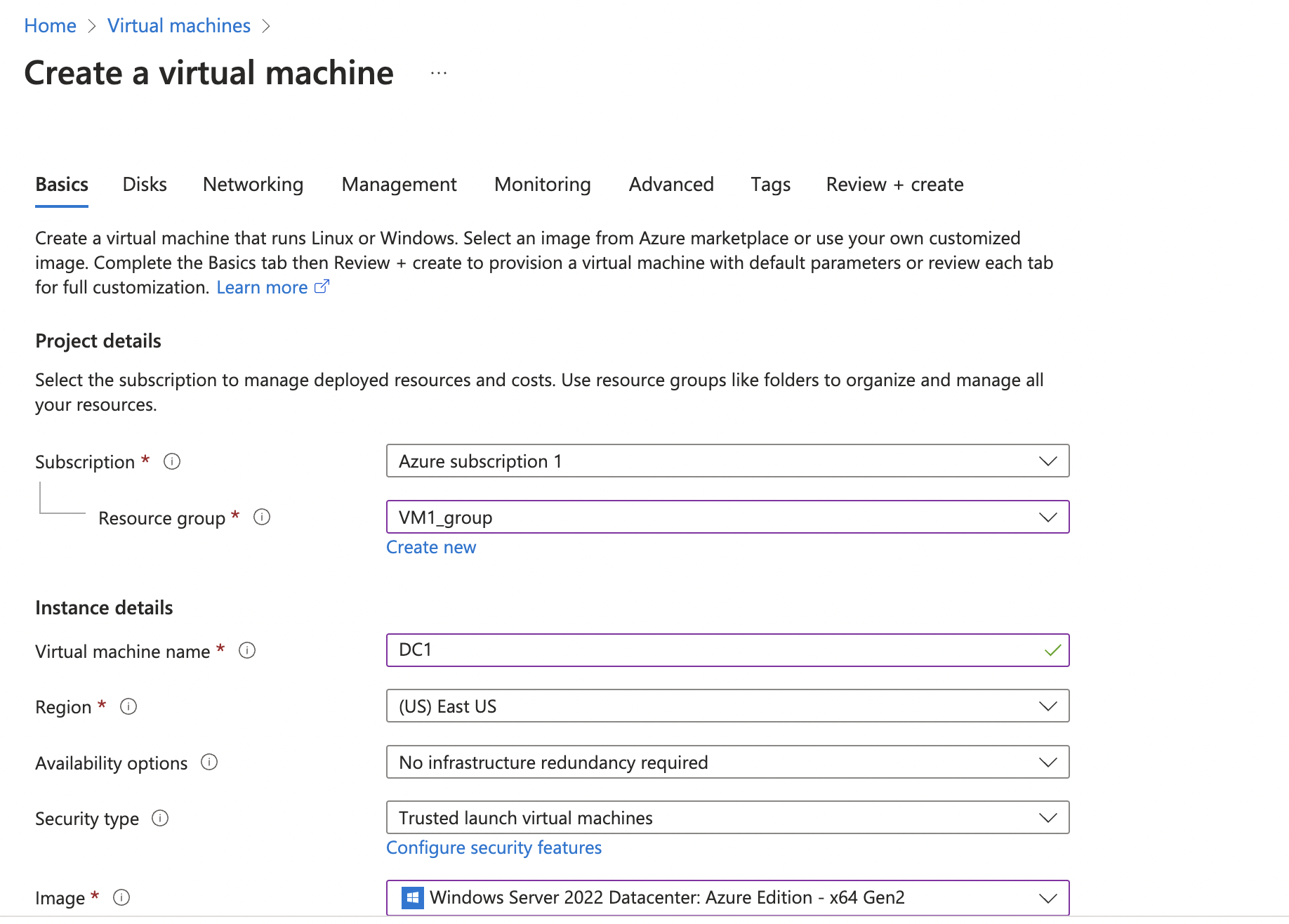Screen dimensions: 1289x924
Task: Open the Configure security features link
Action: [494, 847]
